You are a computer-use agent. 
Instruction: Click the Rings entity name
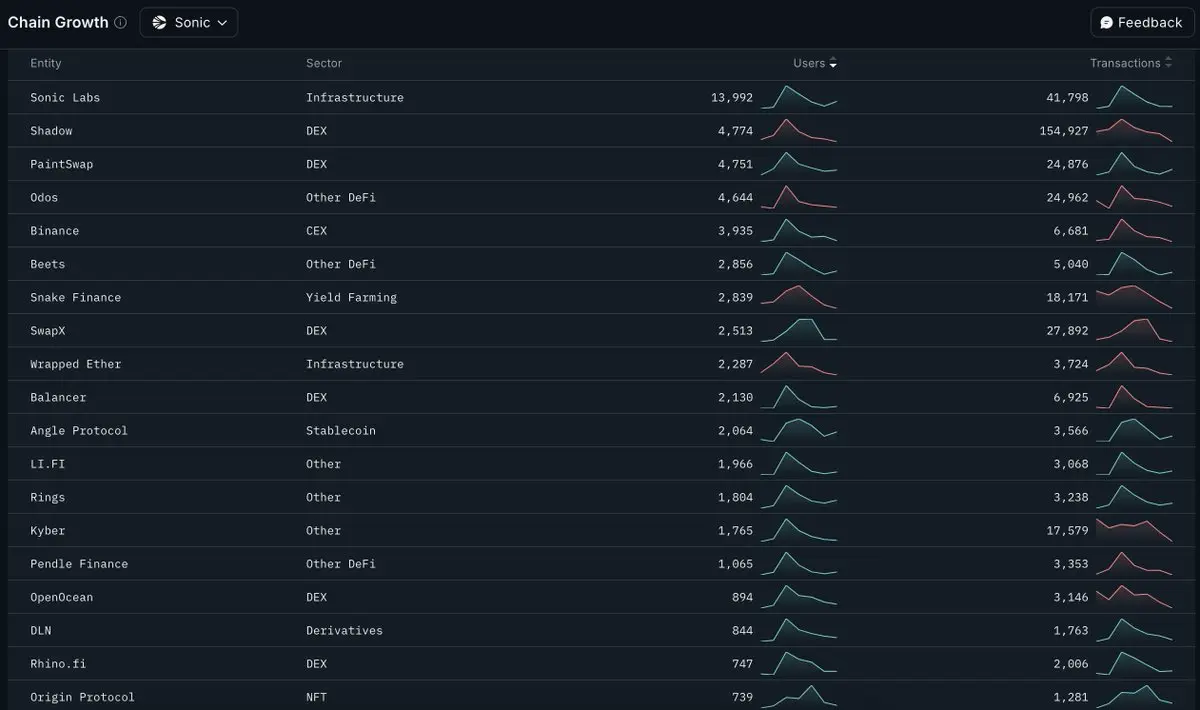[x=48, y=497]
